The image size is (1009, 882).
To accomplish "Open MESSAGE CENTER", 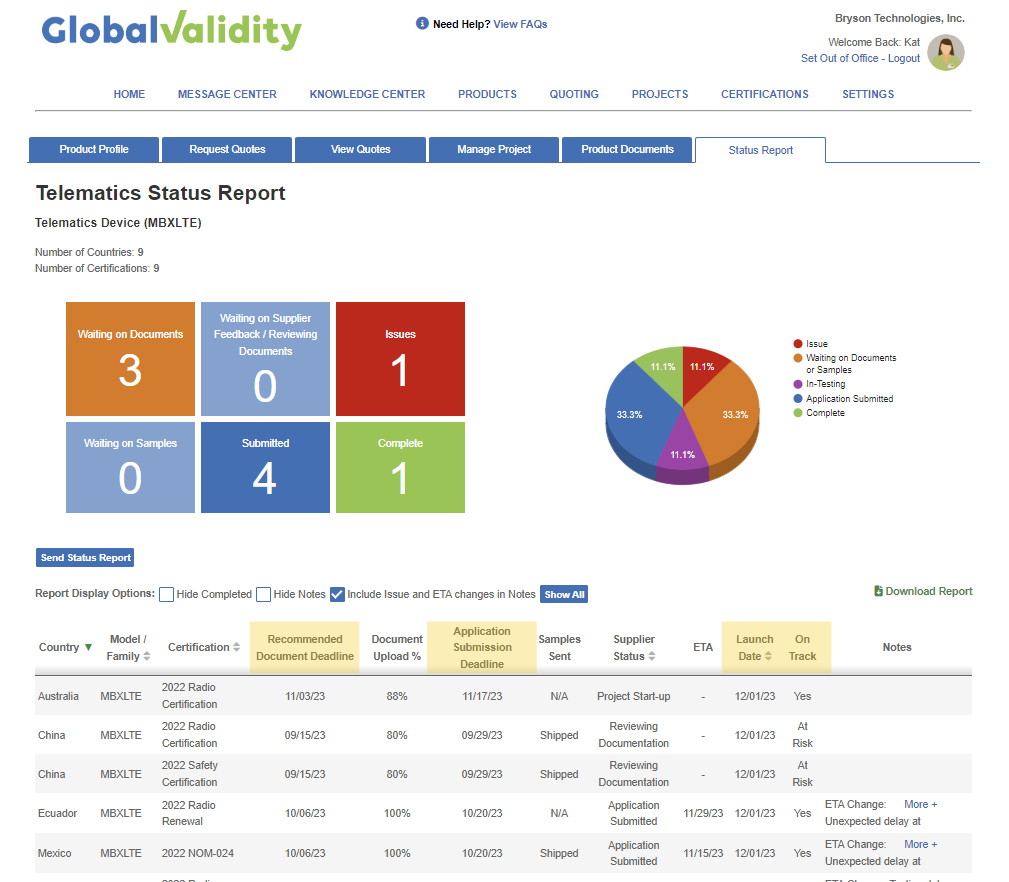I will click(x=227, y=94).
